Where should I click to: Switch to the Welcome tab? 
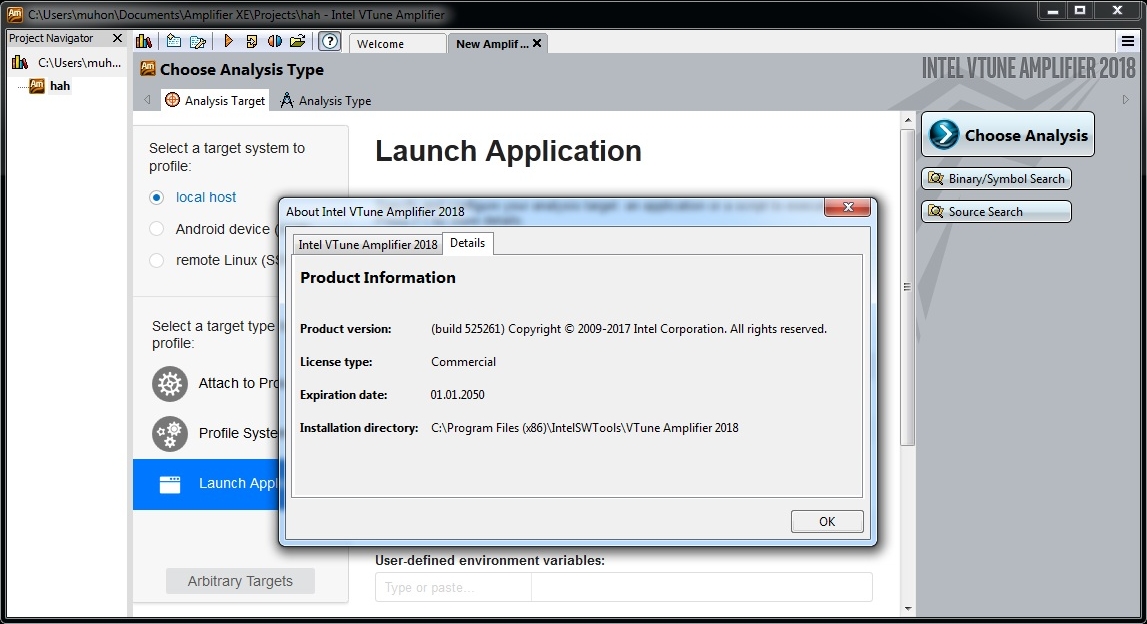397,43
